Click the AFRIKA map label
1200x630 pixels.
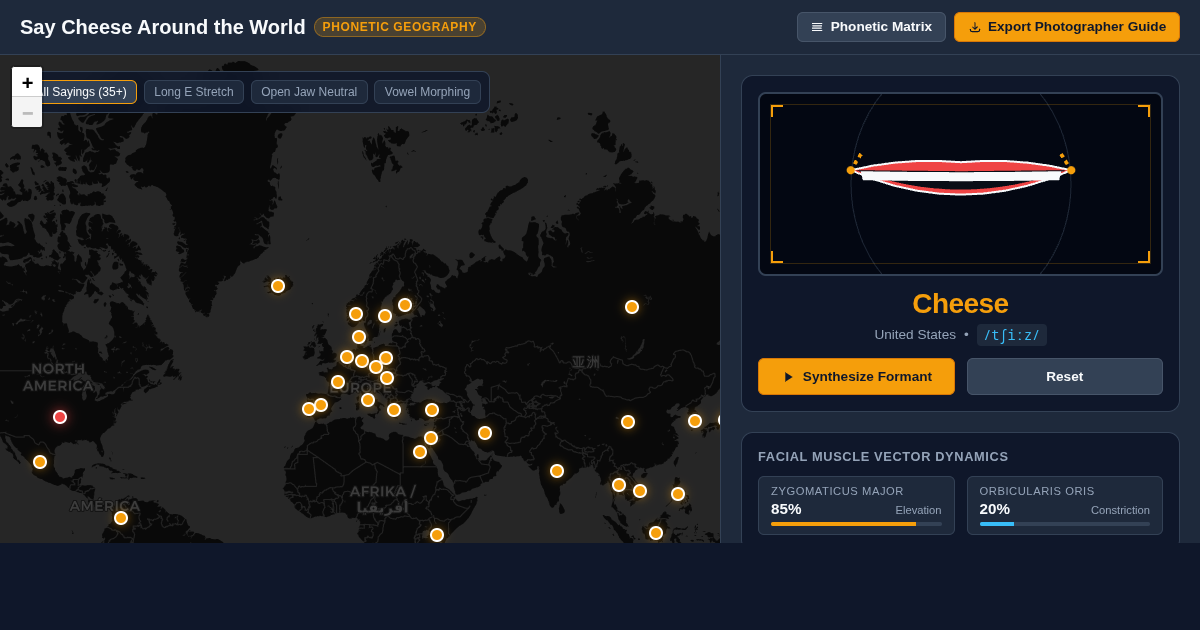[x=382, y=499]
